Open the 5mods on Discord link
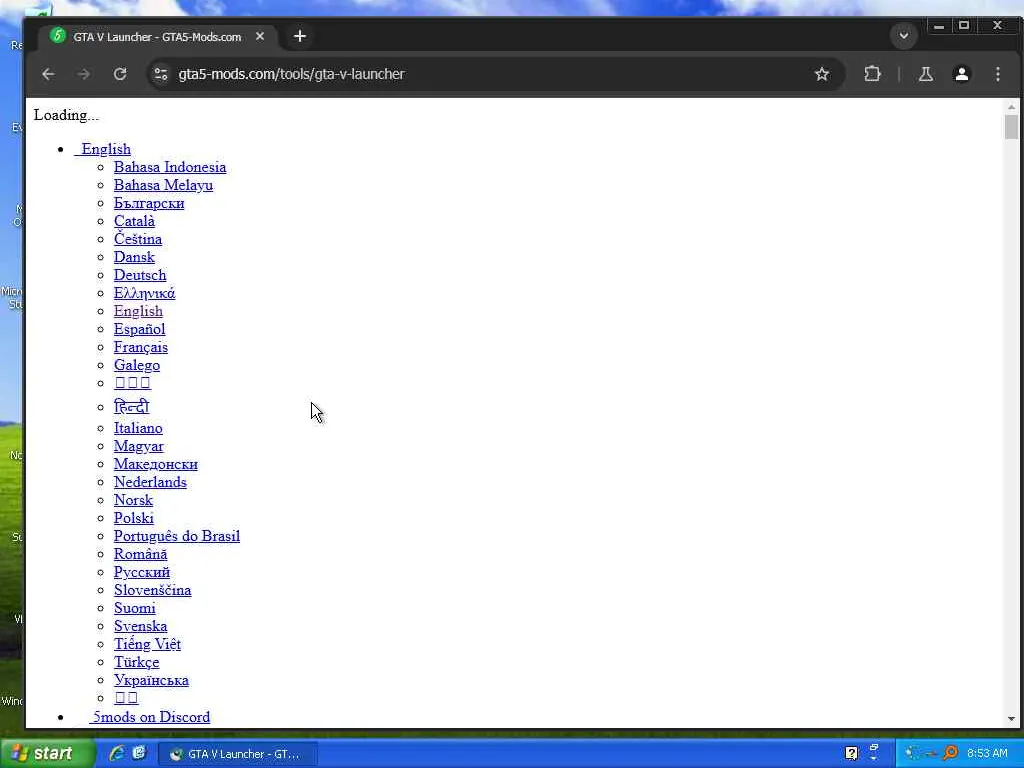 (150, 717)
